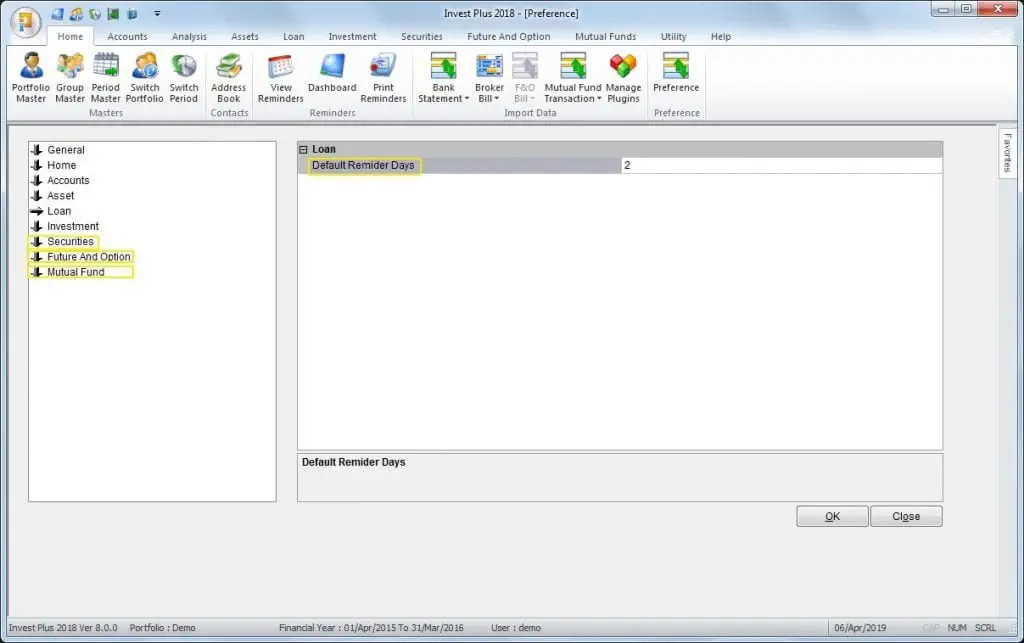The image size is (1024, 643).
Task: Open the Securities ribbon tab
Action: click(x=421, y=37)
